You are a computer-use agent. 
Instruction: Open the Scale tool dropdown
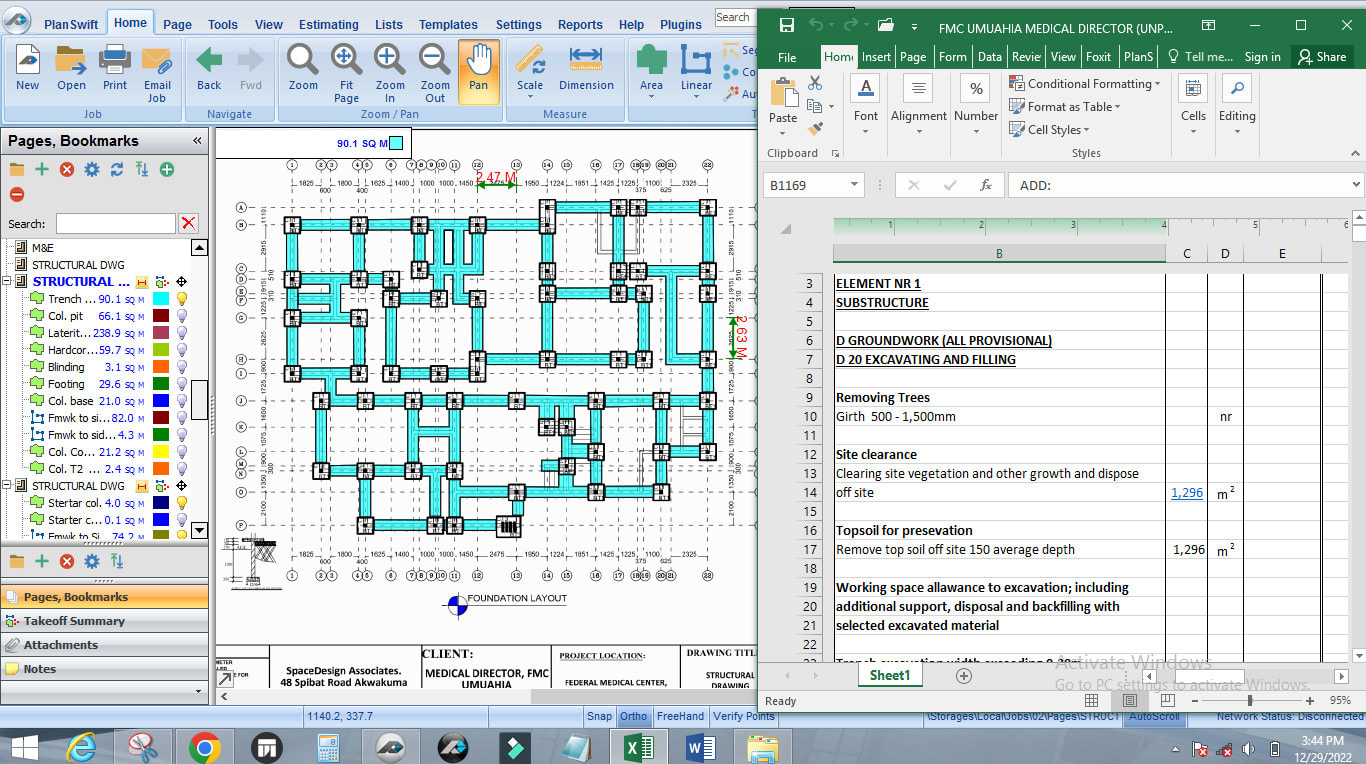(530, 86)
